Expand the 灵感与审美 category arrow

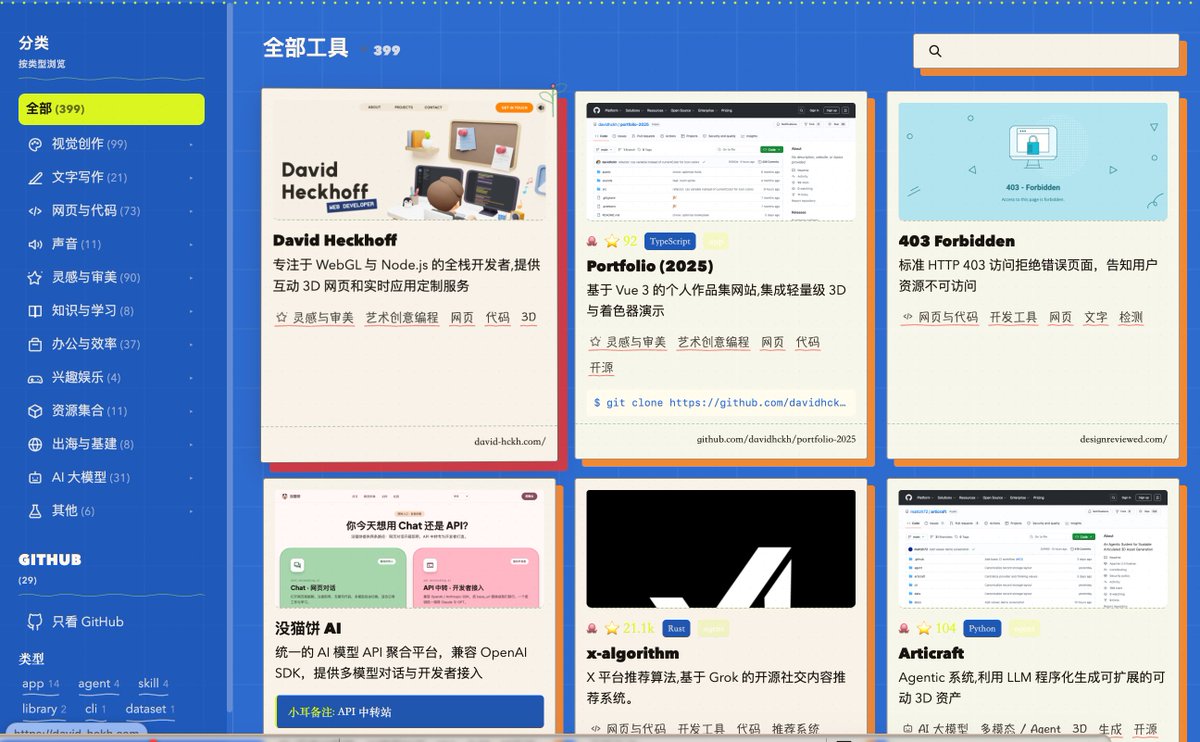[x=191, y=277]
